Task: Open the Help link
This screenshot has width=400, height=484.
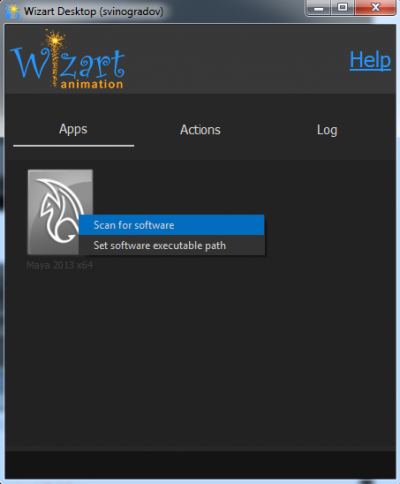Action: (x=370, y=60)
